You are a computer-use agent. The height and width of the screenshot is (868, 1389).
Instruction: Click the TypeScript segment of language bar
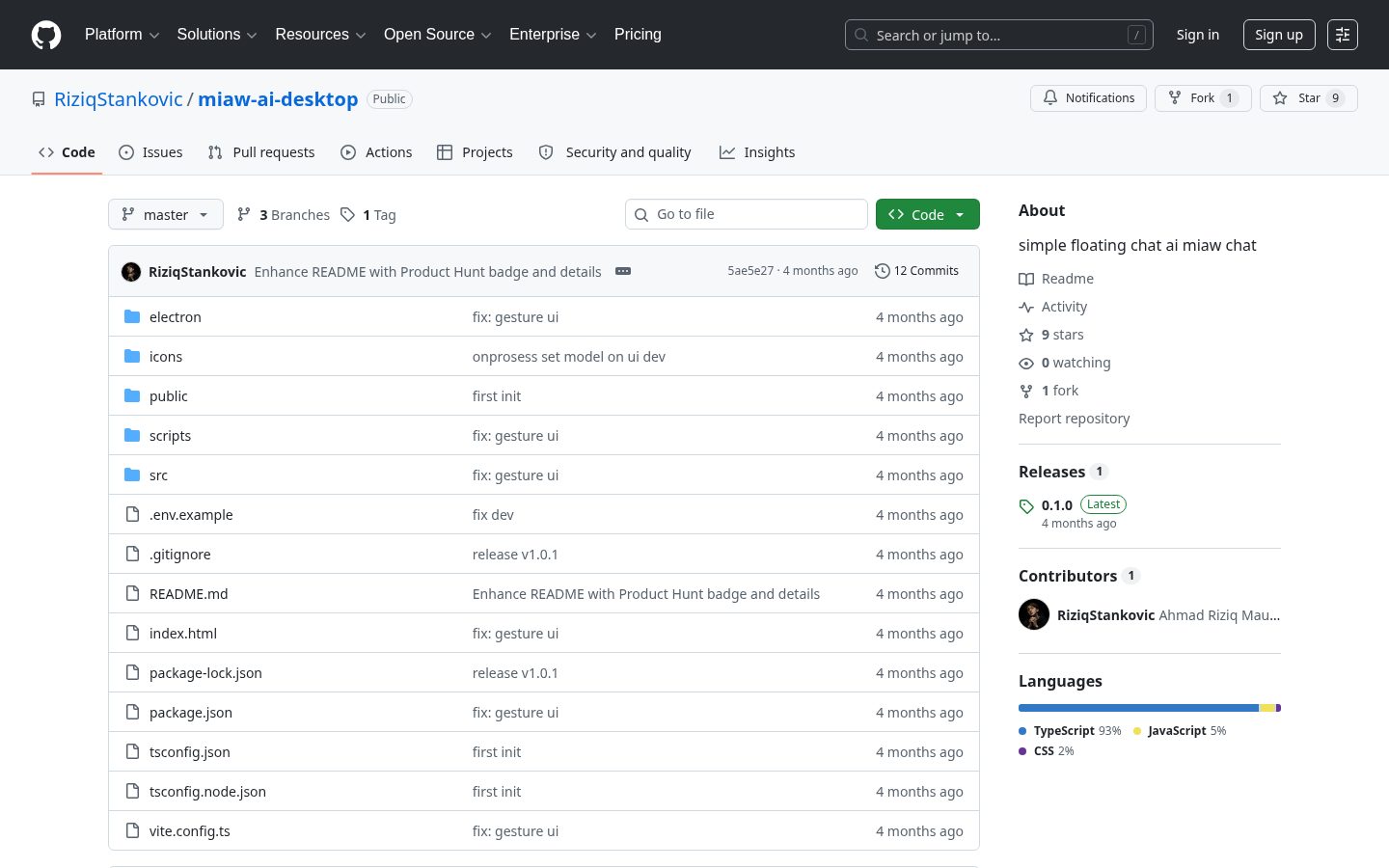(1138, 708)
